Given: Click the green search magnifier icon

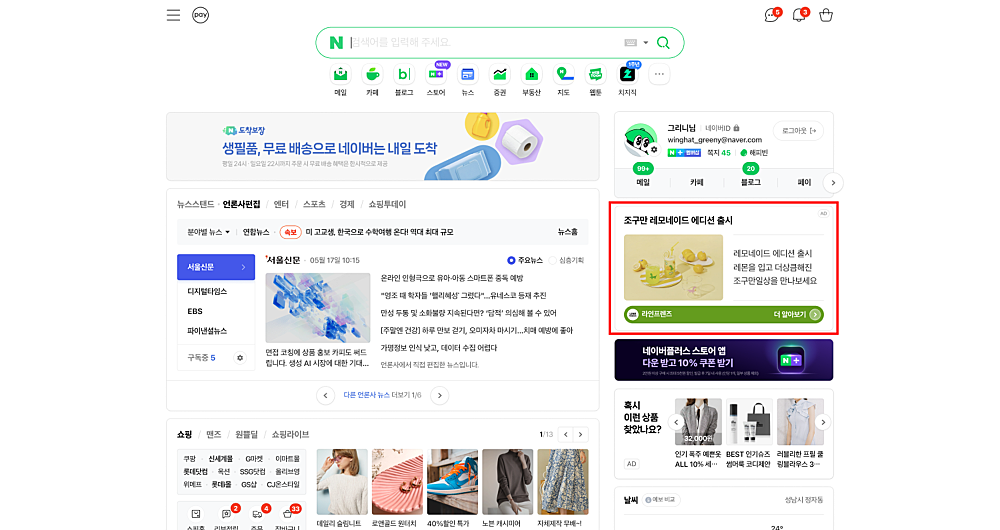Looking at the screenshot, I should pos(664,42).
